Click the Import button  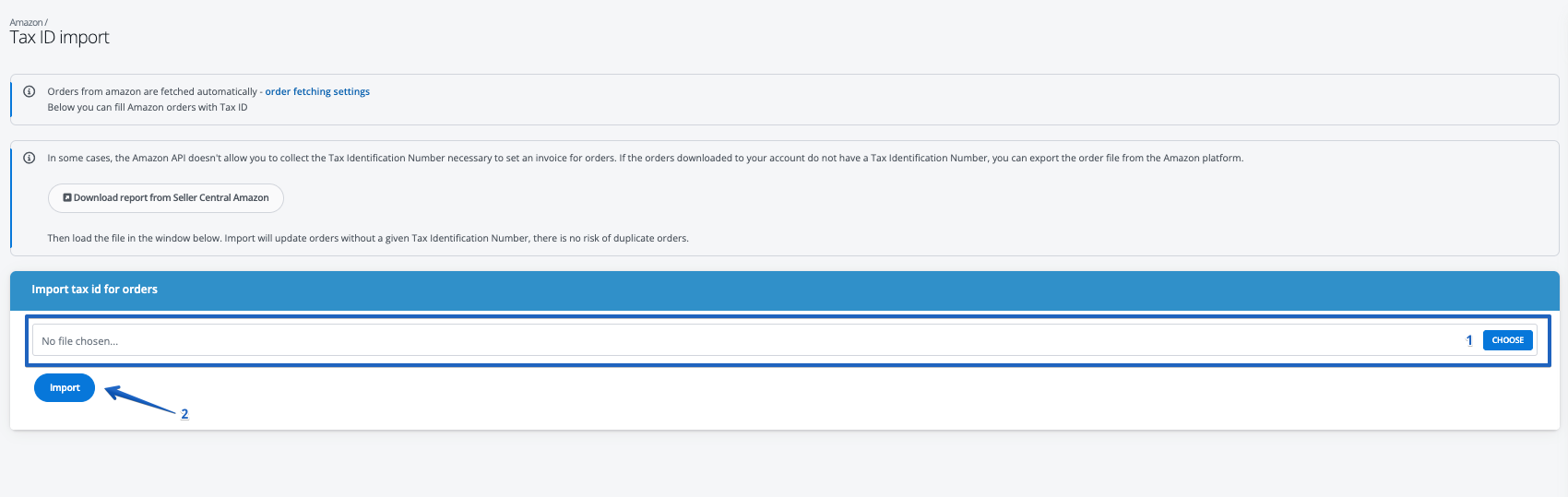coord(65,388)
